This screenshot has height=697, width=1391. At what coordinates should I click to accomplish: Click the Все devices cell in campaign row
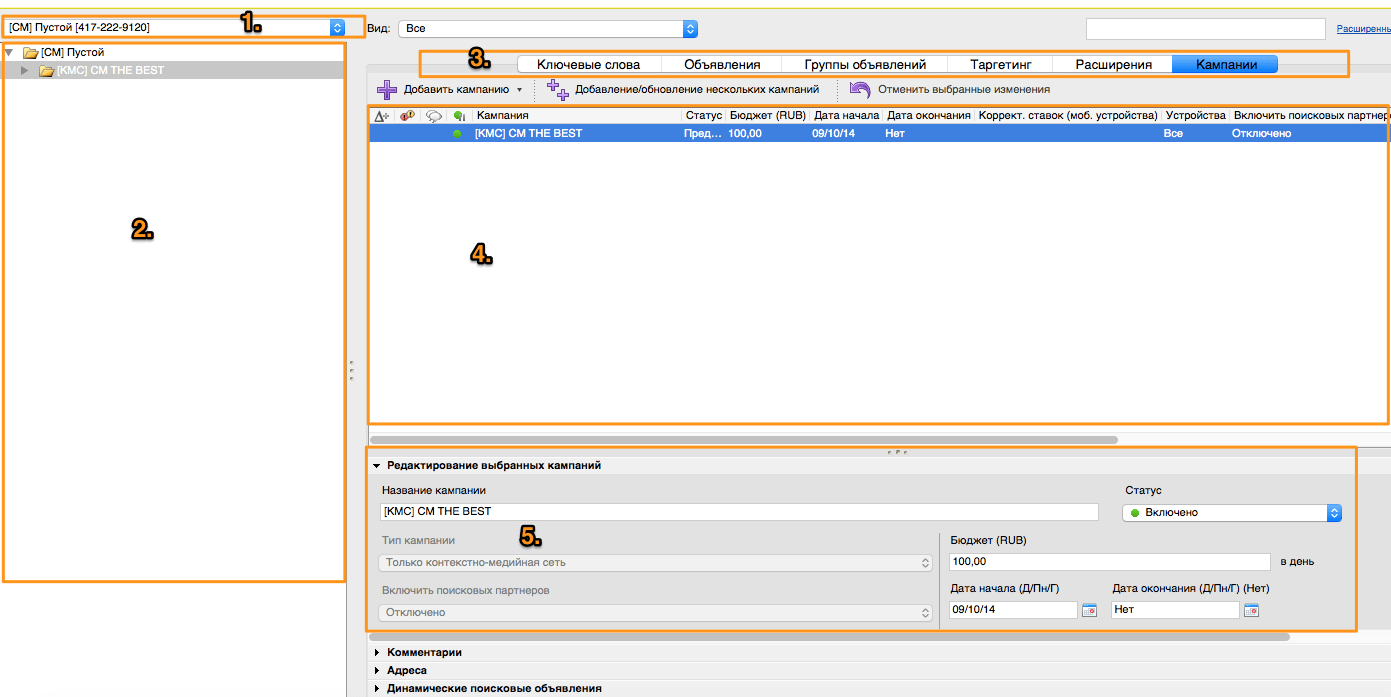click(1173, 133)
